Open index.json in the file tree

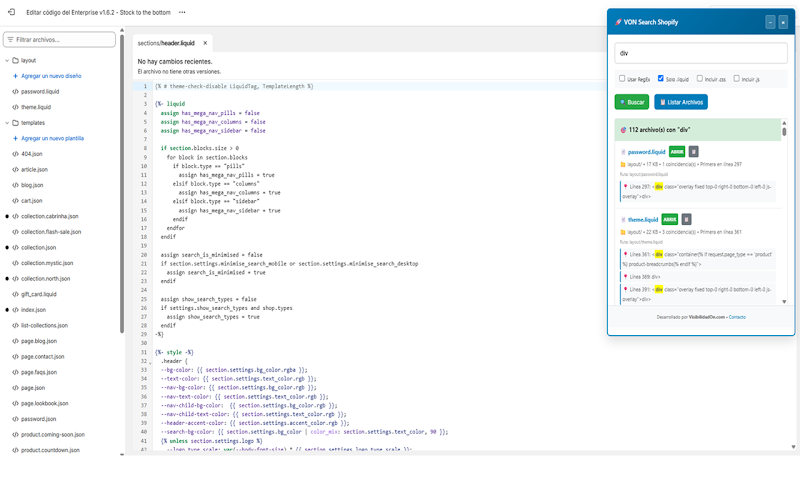click(33, 310)
